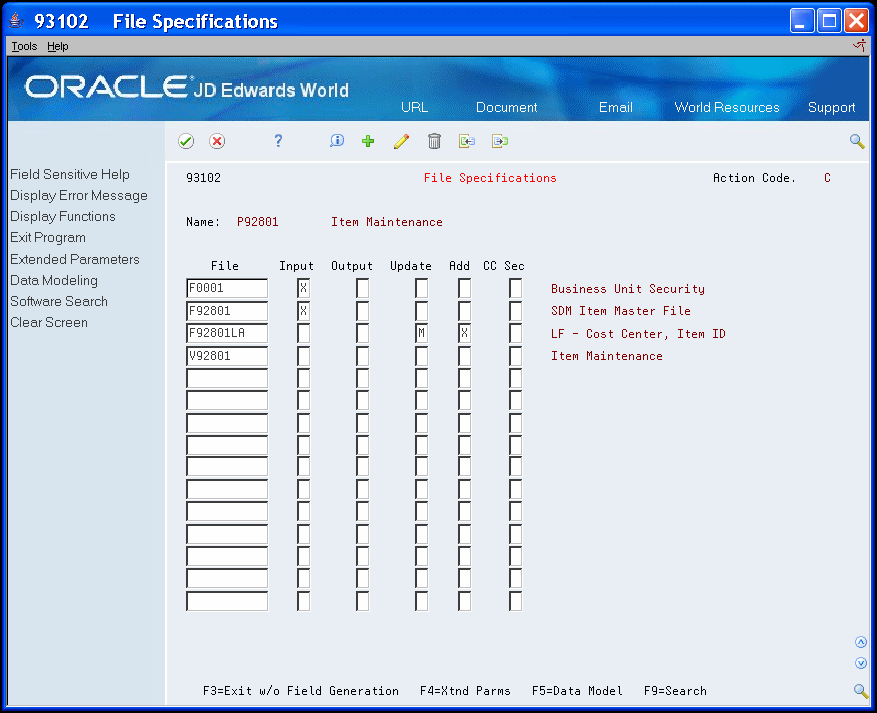Click the Java icon in title bar

(16, 21)
